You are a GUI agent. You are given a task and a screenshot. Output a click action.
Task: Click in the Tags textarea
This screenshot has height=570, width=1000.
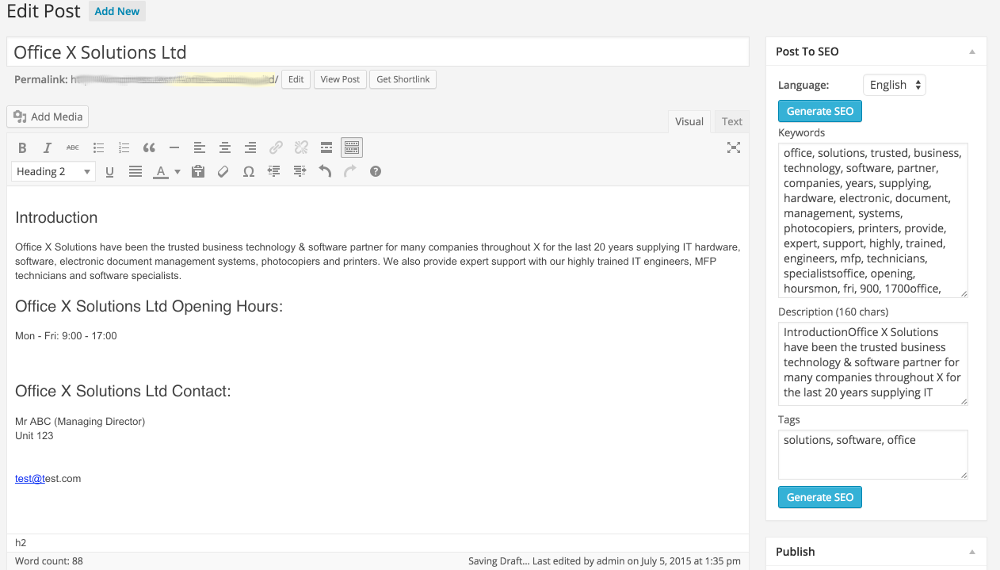click(x=872, y=455)
